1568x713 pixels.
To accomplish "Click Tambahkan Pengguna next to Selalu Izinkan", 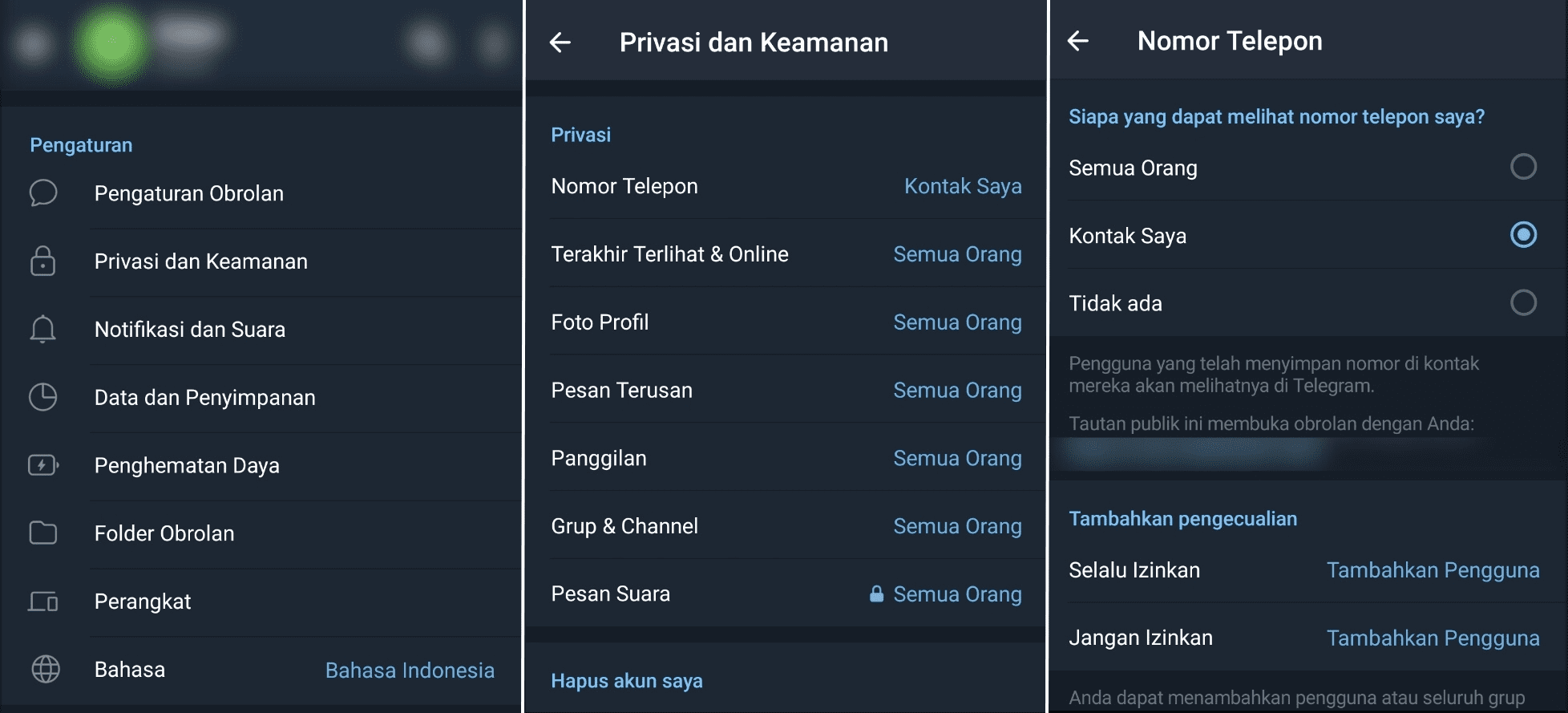I will [1433, 570].
